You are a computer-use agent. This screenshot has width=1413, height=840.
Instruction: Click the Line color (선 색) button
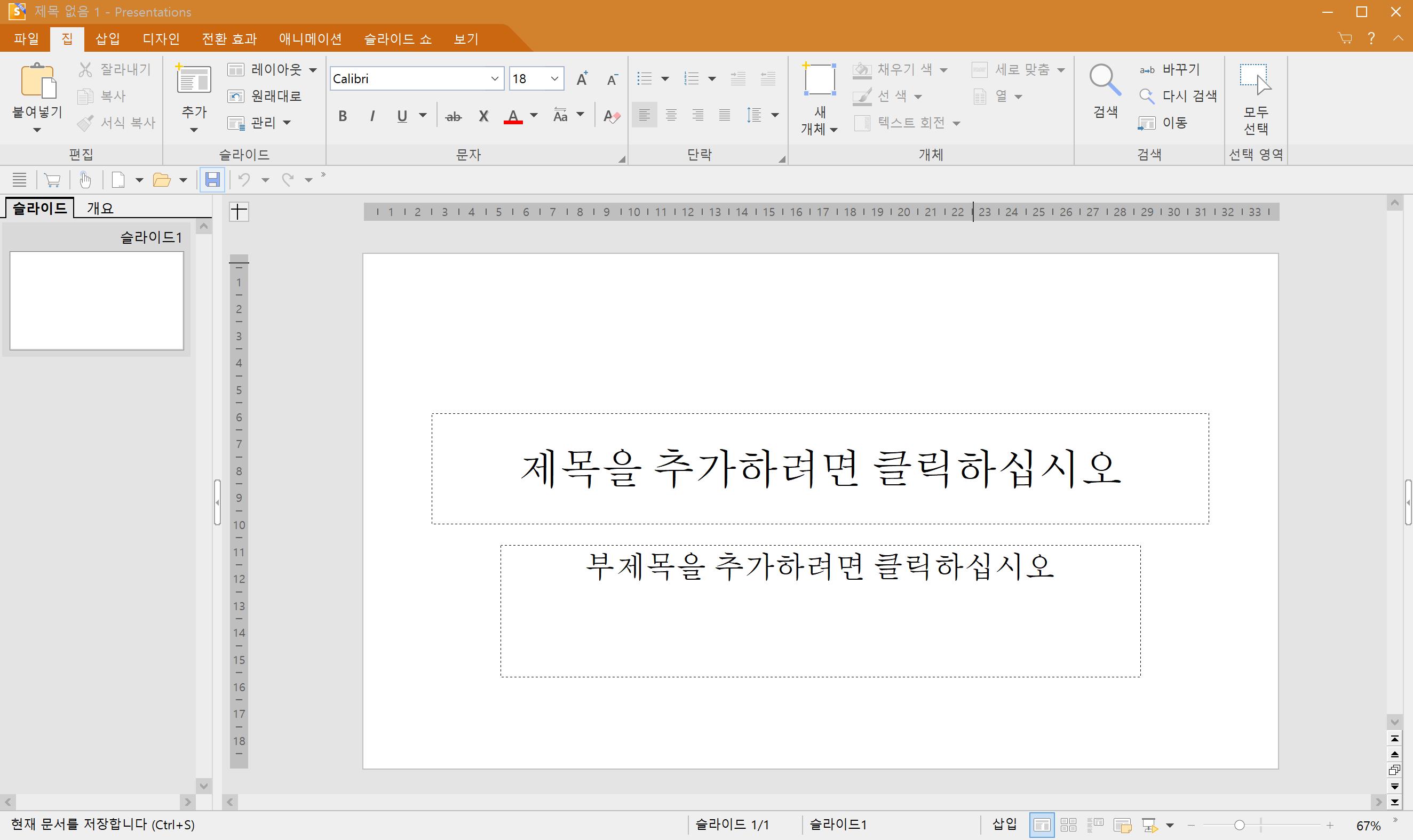point(879,96)
